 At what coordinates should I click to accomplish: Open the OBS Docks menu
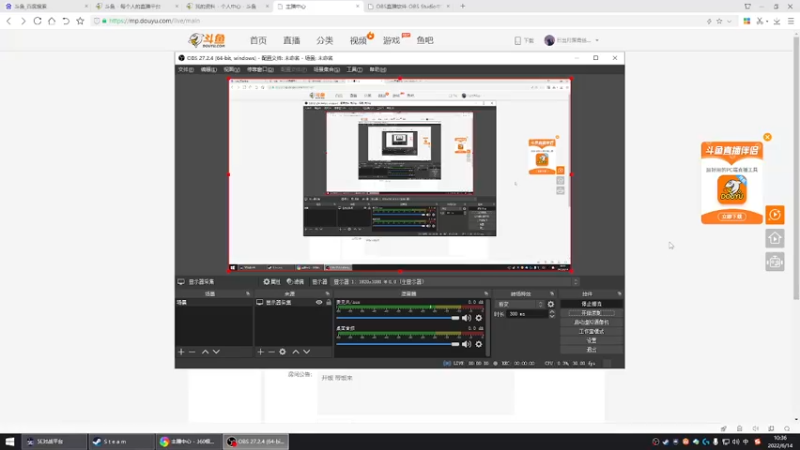[260, 69]
